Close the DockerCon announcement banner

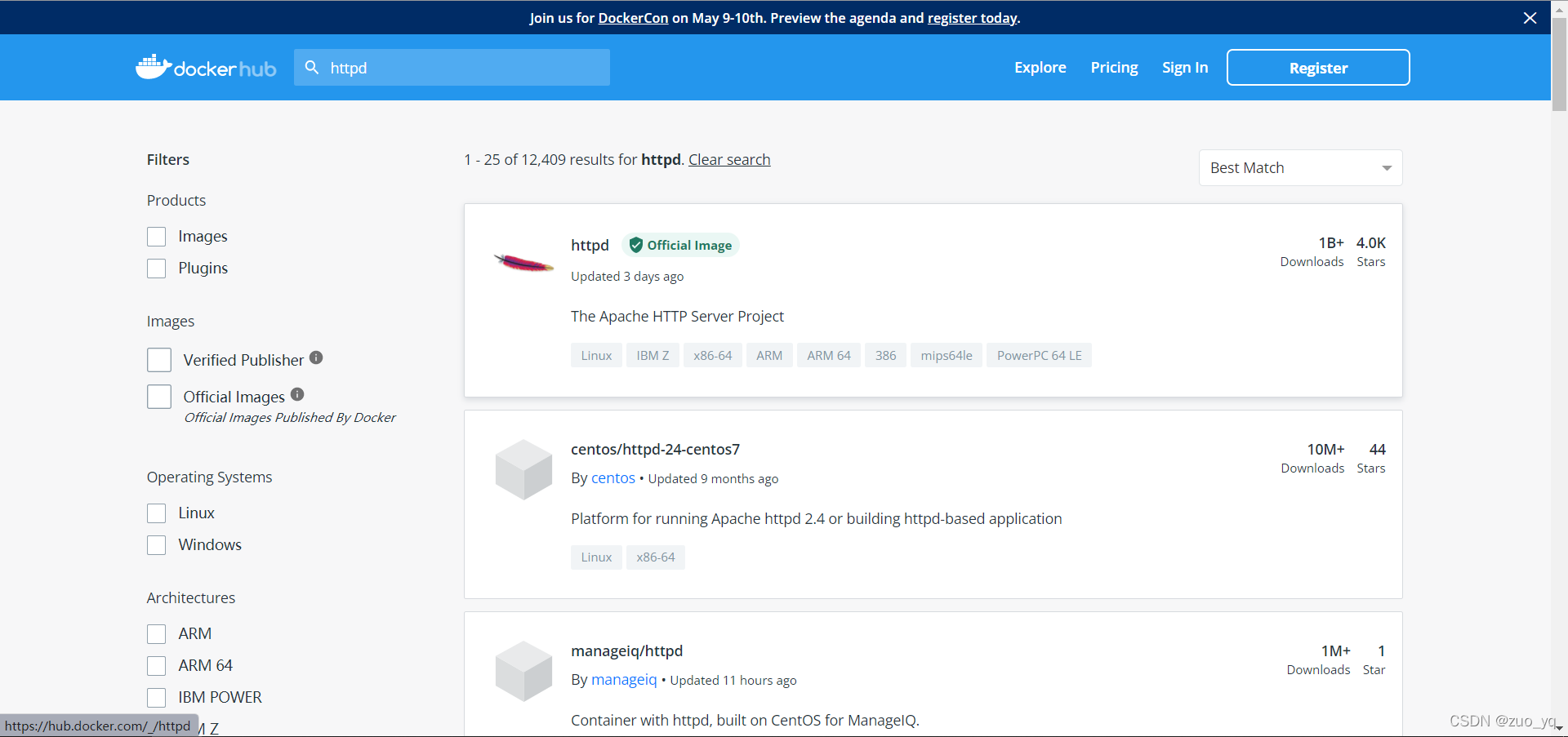coord(1530,18)
